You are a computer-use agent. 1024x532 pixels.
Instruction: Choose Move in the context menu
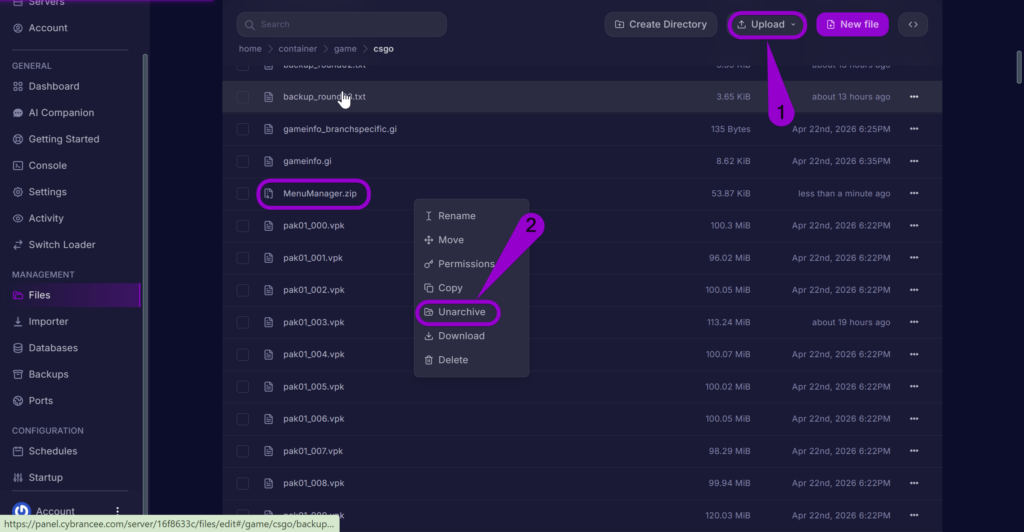pos(471,240)
